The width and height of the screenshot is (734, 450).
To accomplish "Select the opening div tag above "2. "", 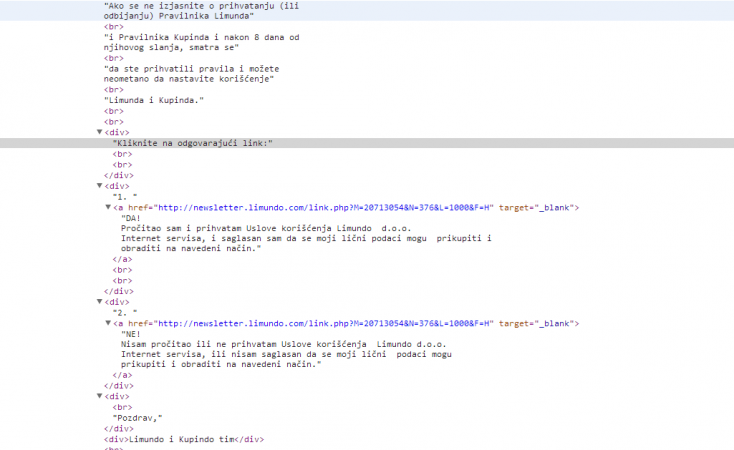I will [x=117, y=302].
